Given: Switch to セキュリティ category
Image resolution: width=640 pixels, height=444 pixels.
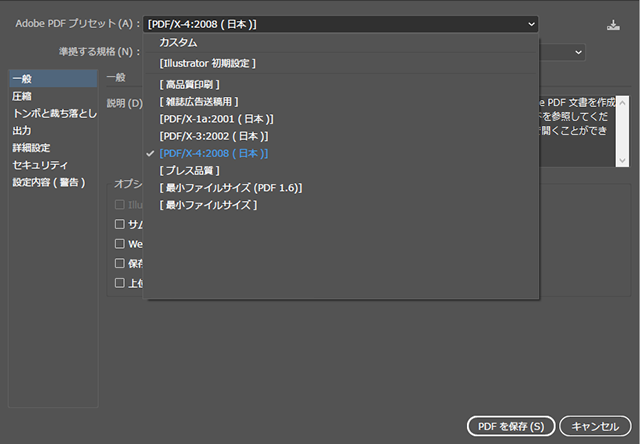Looking at the screenshot, I should point(53,165).
